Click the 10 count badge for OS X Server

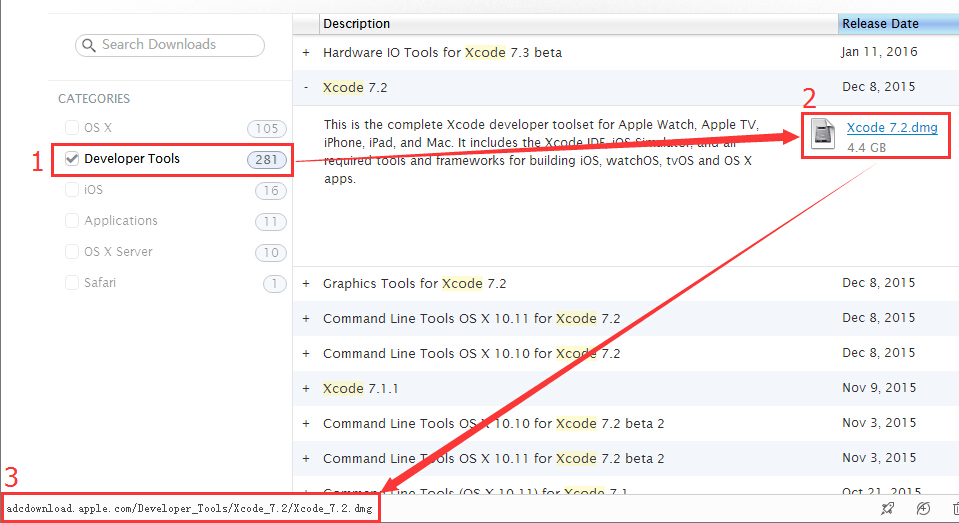pyautogui.click(x=271, y=253)
